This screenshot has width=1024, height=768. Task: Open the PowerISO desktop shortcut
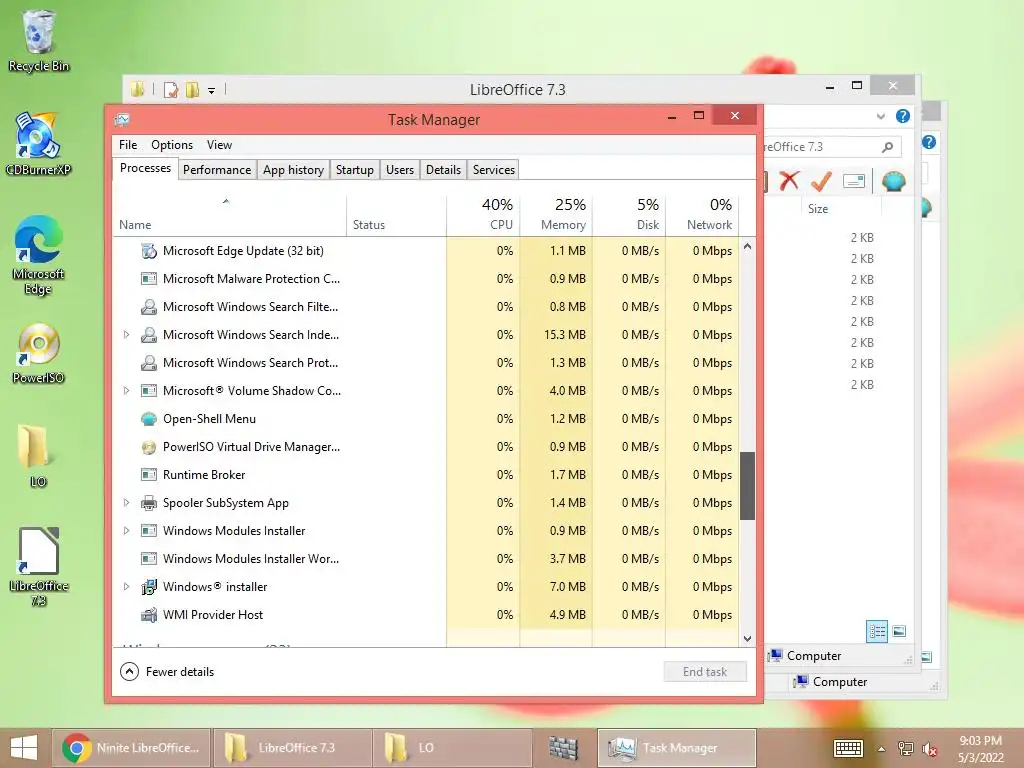coord(38,353)
